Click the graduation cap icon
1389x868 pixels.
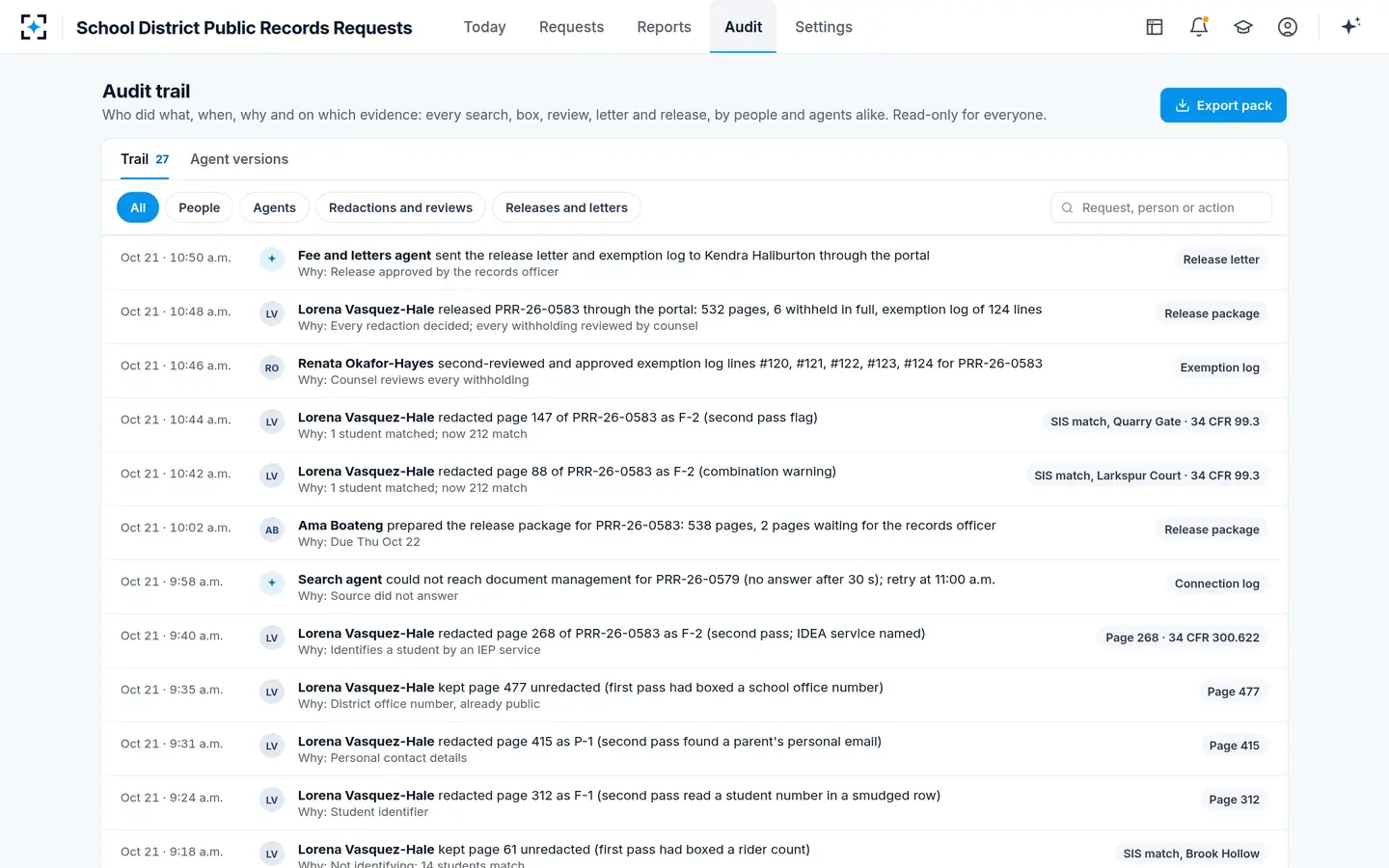[1243, 27]
